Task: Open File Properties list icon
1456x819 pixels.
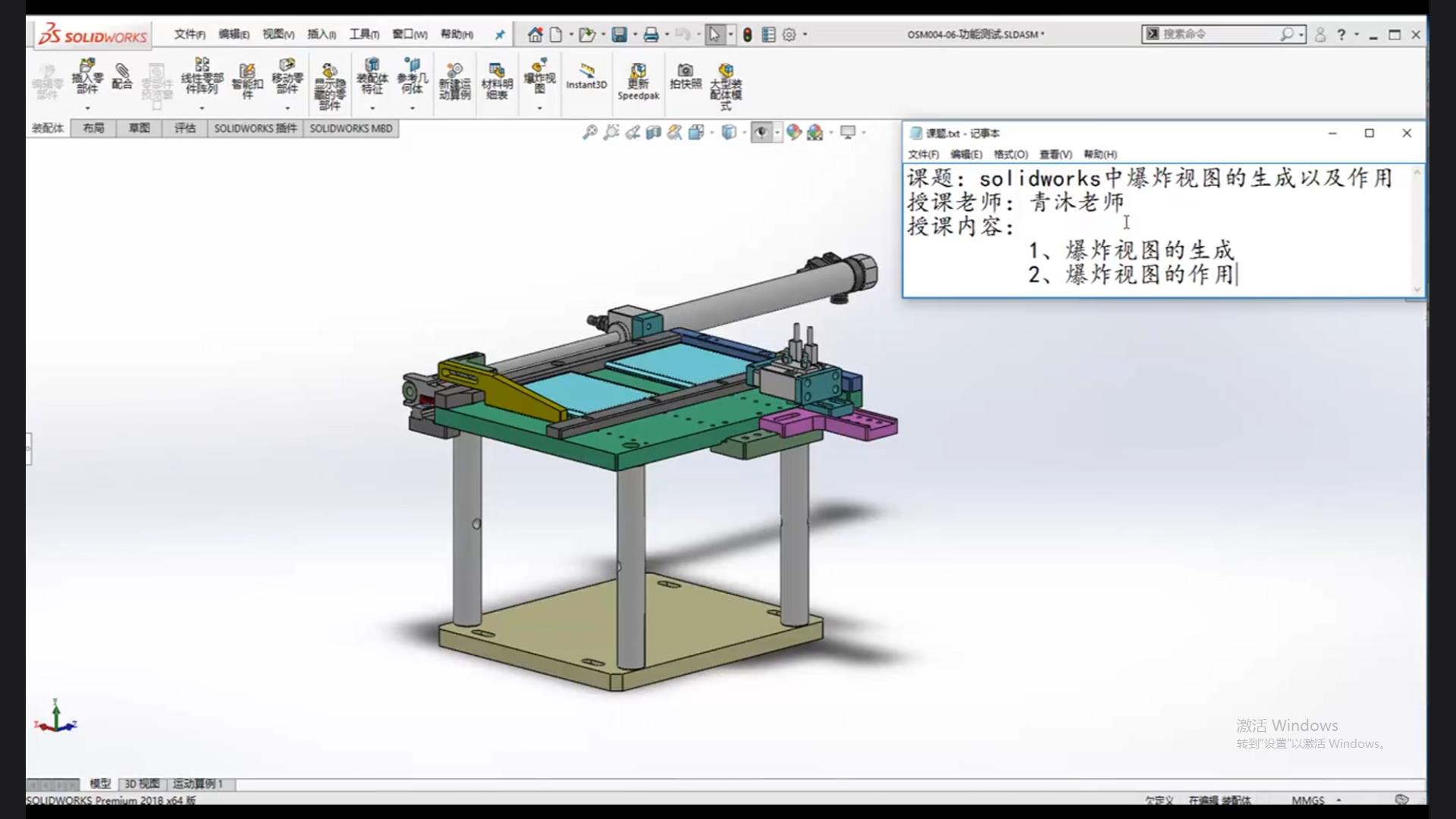Action: coord(768,35)
